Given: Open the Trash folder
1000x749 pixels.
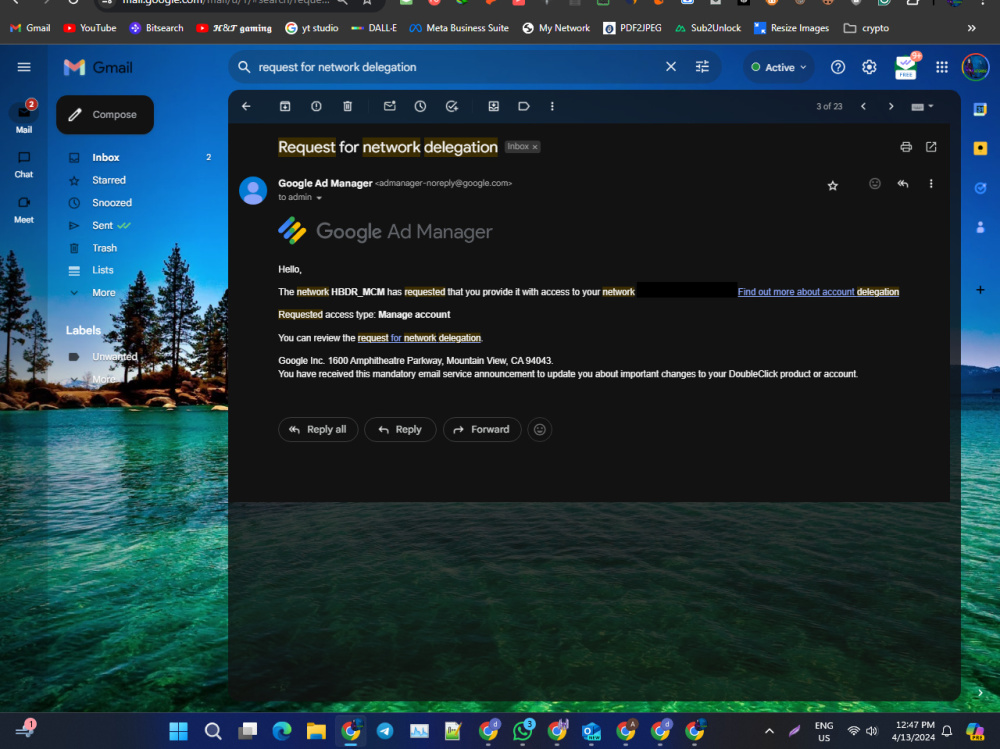Looking at the screenshot, I should (104, 248).
